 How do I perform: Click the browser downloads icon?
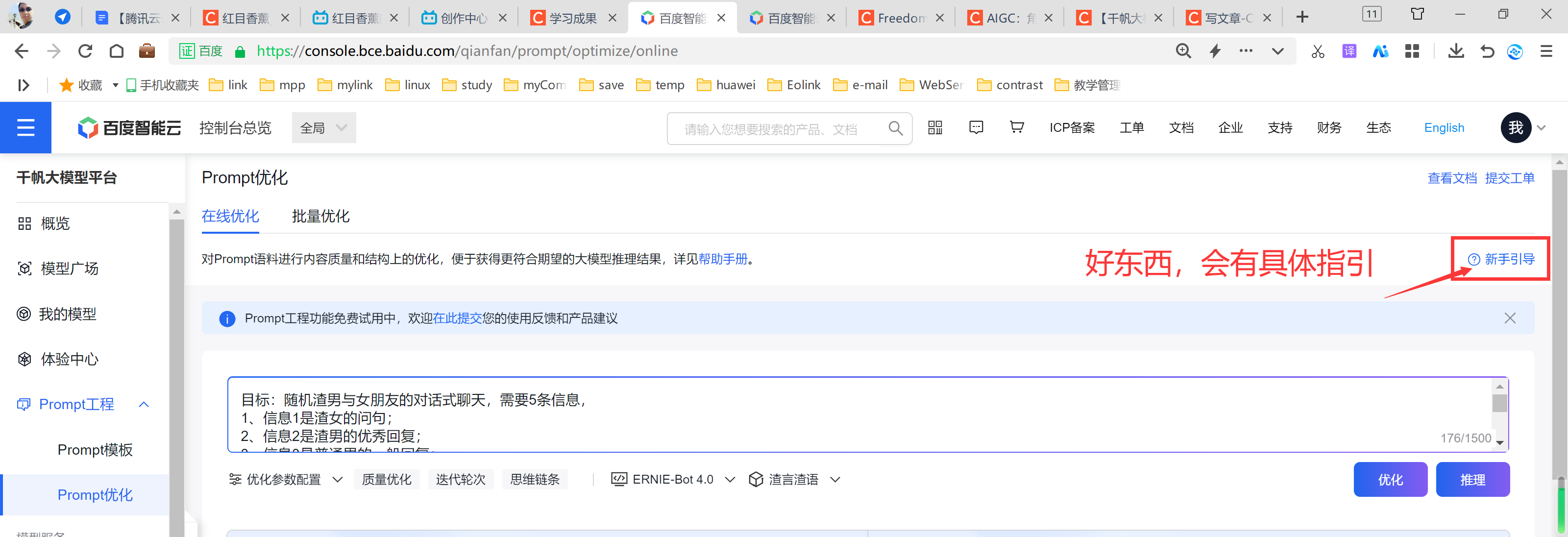pos(1455,51)
